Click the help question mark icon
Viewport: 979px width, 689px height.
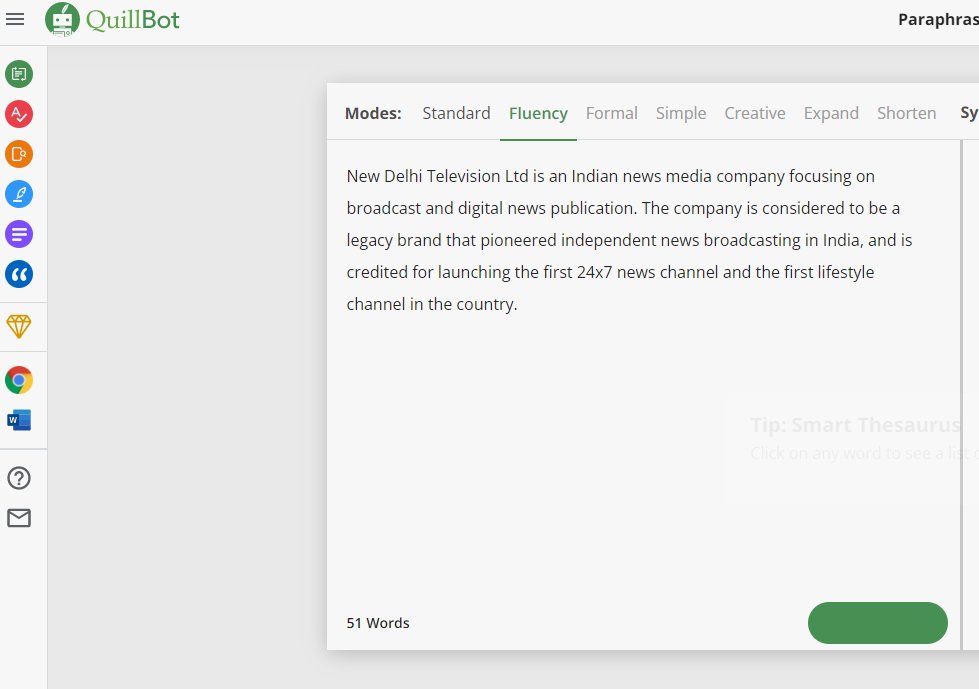tap(19, 478)
